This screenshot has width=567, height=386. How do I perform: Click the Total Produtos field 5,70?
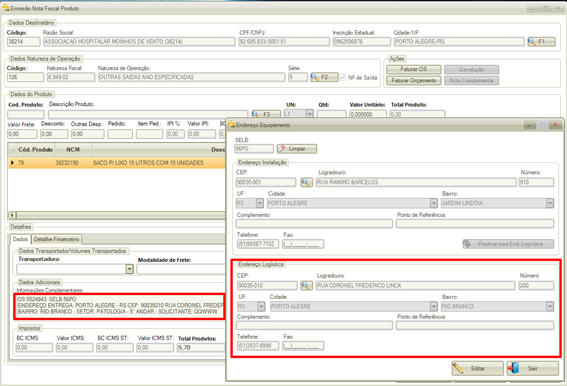point(201,348)
